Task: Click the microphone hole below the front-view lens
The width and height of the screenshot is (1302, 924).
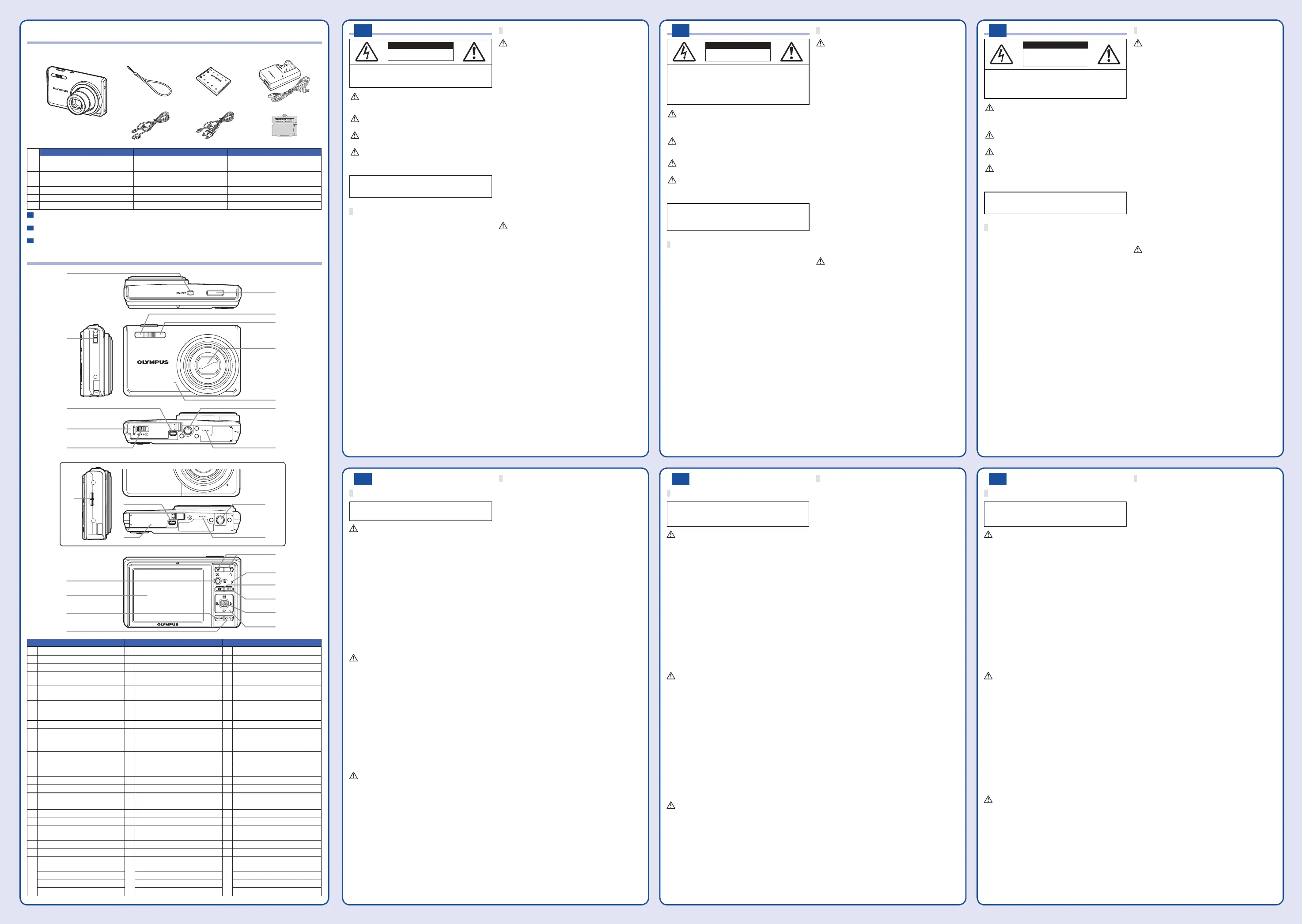Action: [175, 382]
